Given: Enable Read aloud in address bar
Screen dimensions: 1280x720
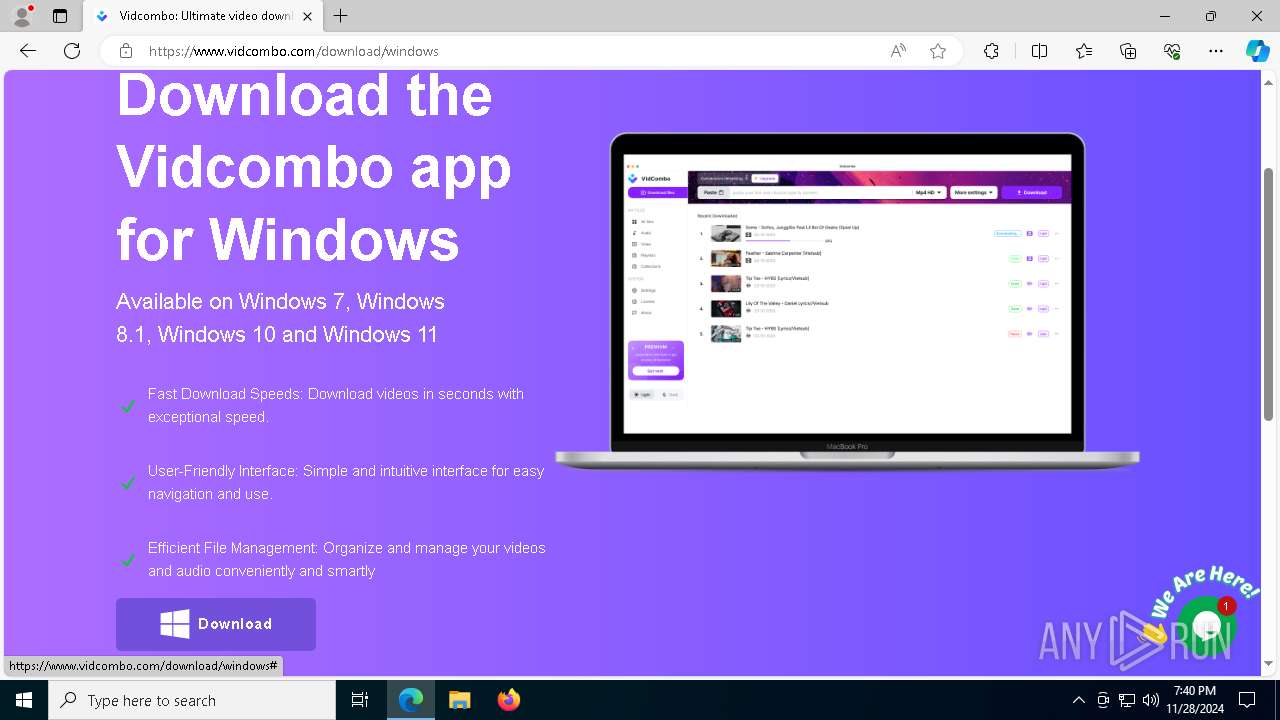Looking at the screenshot, I should [898, 51].
